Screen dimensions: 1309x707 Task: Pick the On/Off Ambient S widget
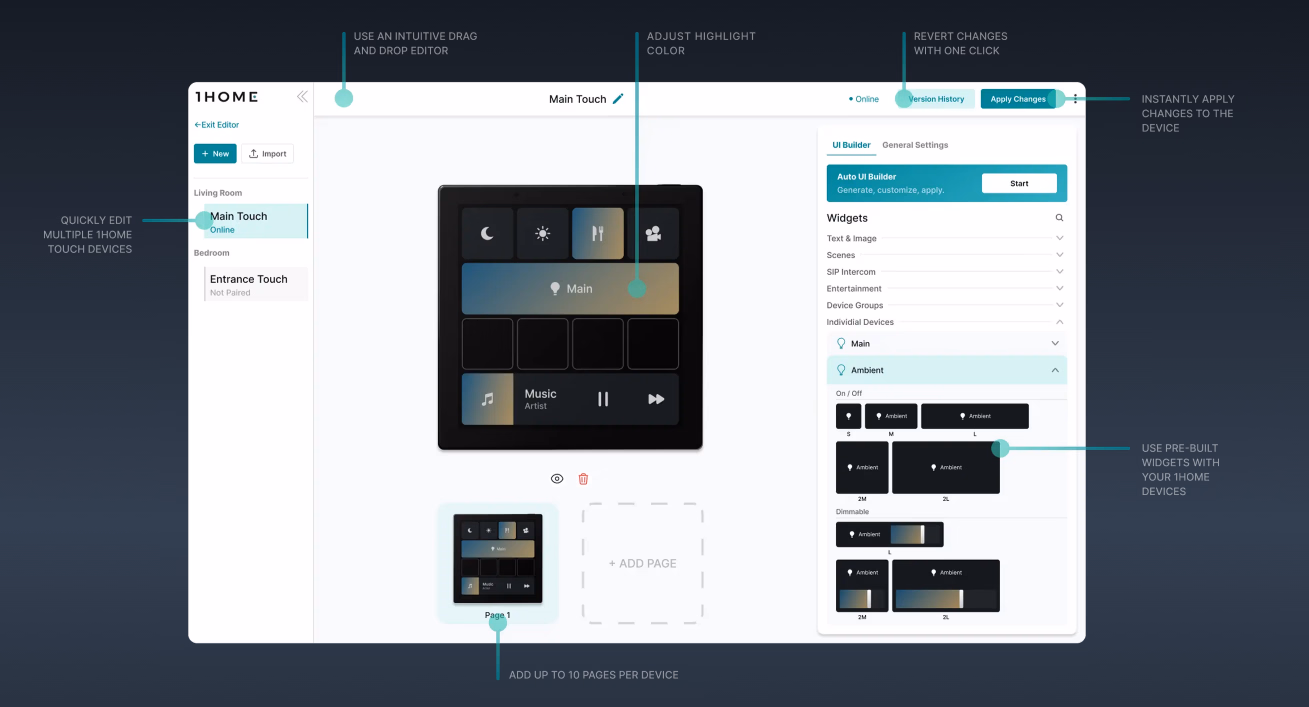pos(848,416)
